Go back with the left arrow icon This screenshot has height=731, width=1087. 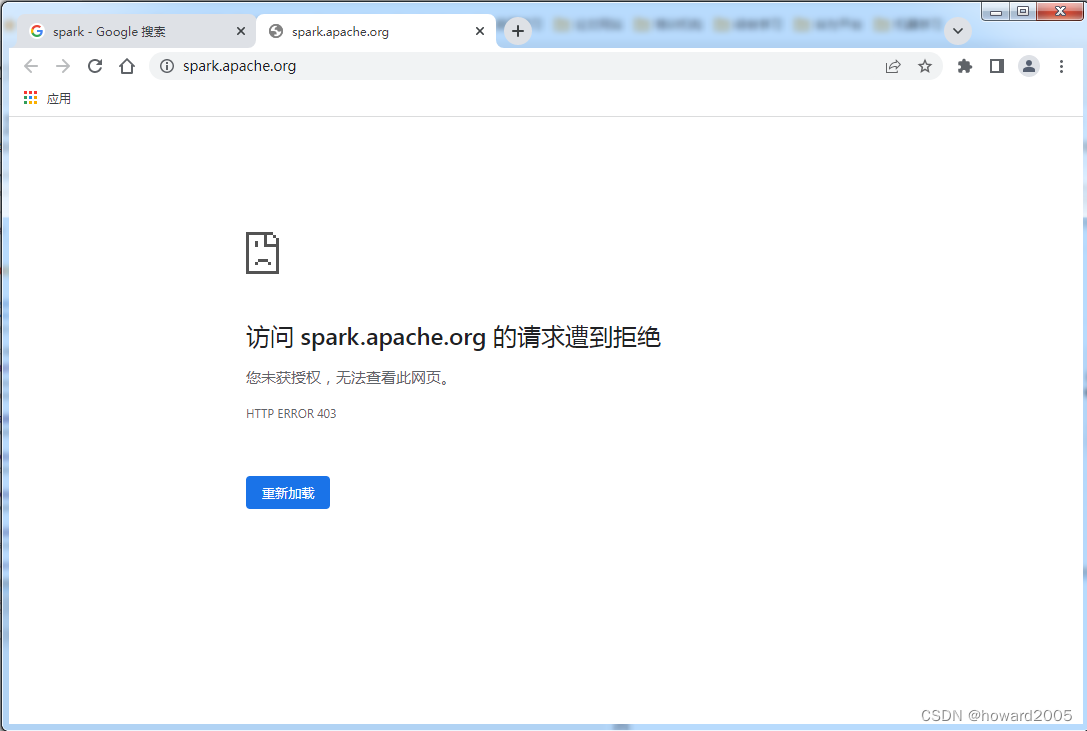point(31,66)
